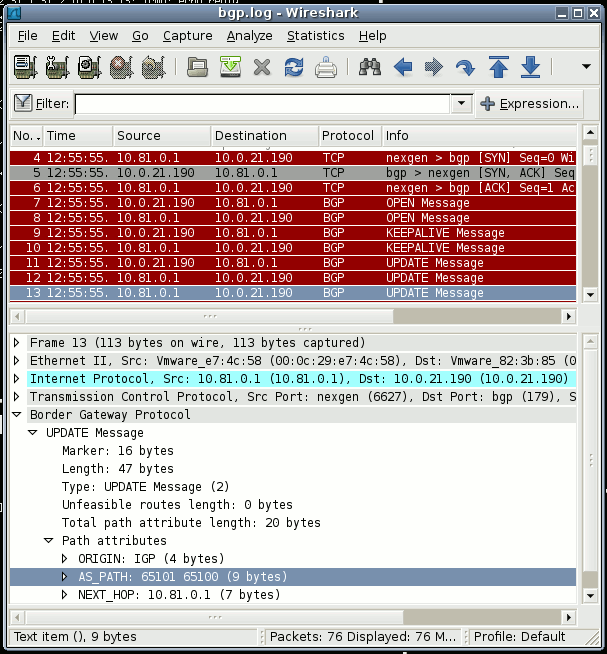This screenshot has height=654, width=607.
Task: Collapse the UPDATE Message tree node
Action: point(33,432)
